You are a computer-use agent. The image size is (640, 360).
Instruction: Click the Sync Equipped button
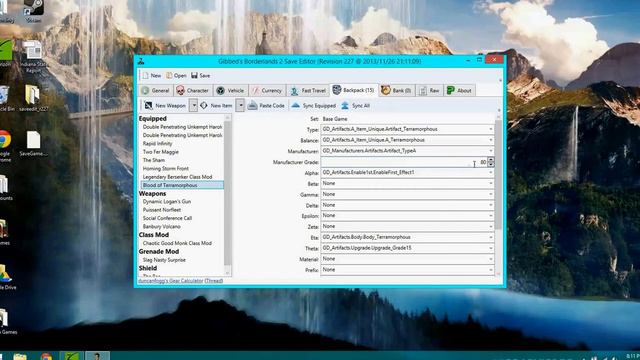pyautogui.click(x=313, y=106)
